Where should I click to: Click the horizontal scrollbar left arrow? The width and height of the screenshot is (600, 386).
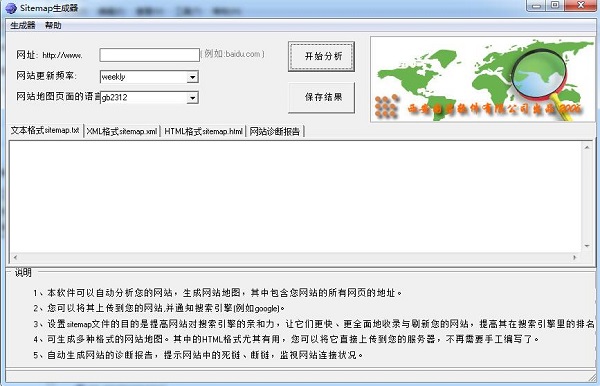[x=15, y=257]
